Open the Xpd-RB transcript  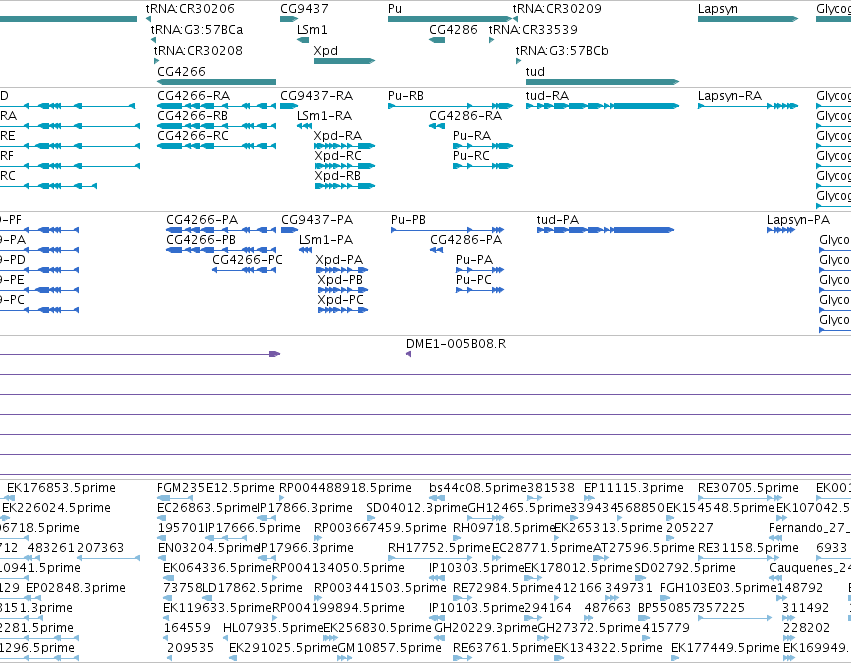pyautogui.click(x=344, y=186)
